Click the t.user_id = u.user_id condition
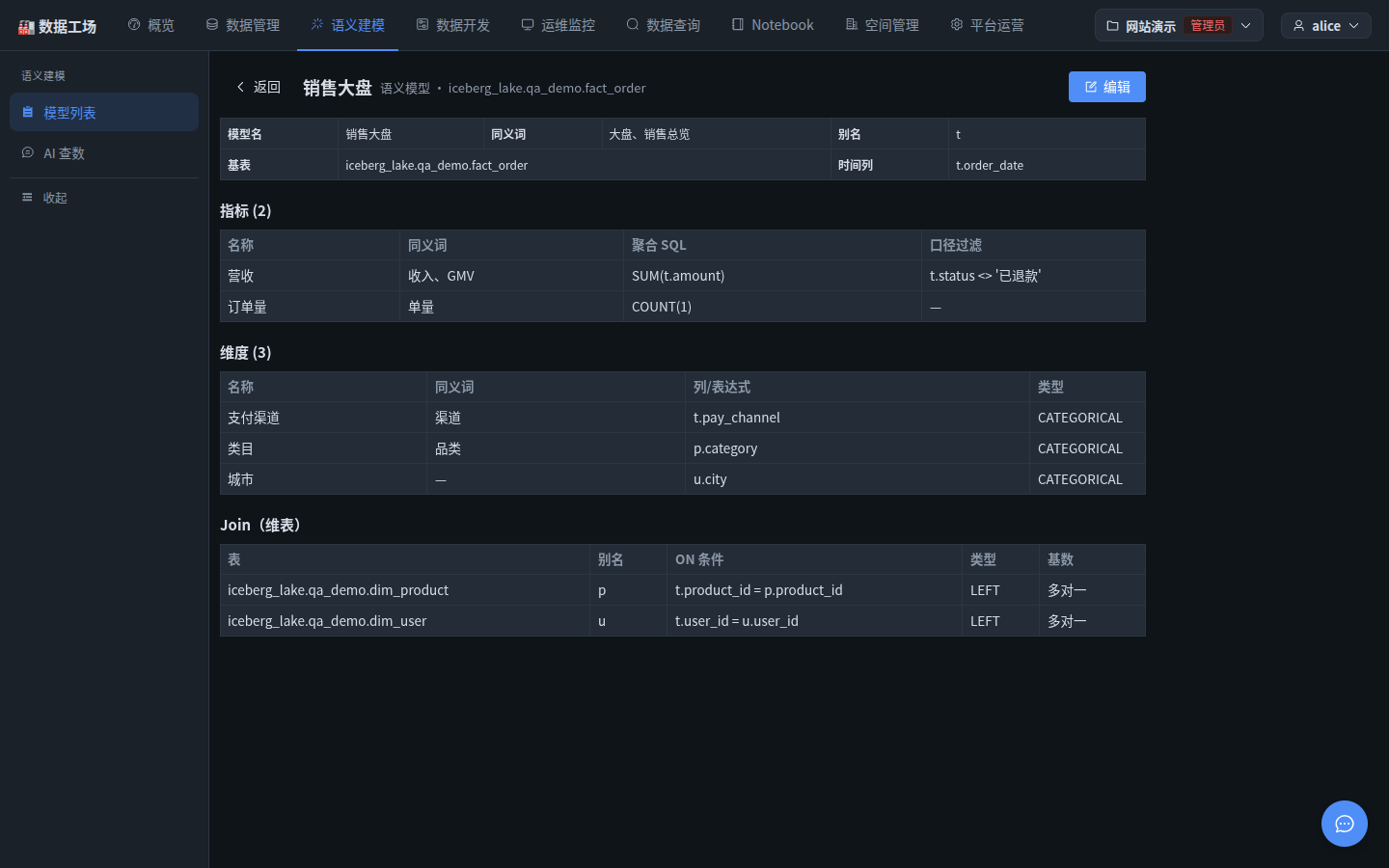This screenshot has height=868, width=1389. [x=737, y=621]
